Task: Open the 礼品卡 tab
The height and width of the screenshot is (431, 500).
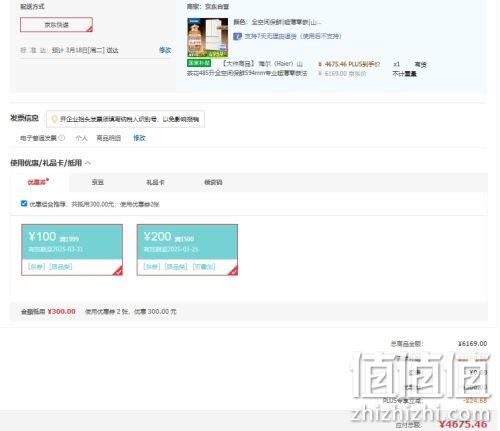Action: (155, 182)
